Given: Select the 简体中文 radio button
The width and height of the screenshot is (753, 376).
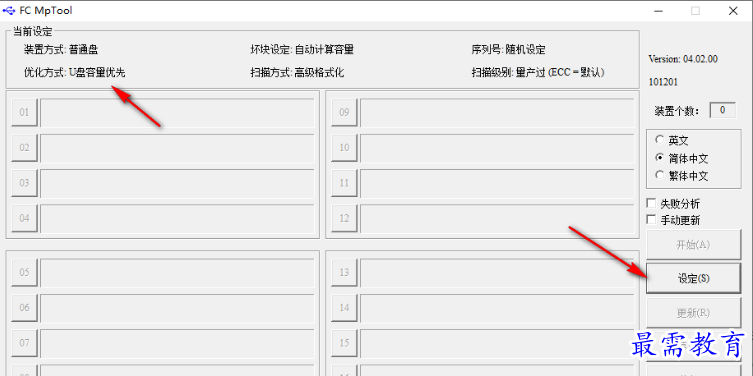Looking at the screenshot, I should click(659, 158).
